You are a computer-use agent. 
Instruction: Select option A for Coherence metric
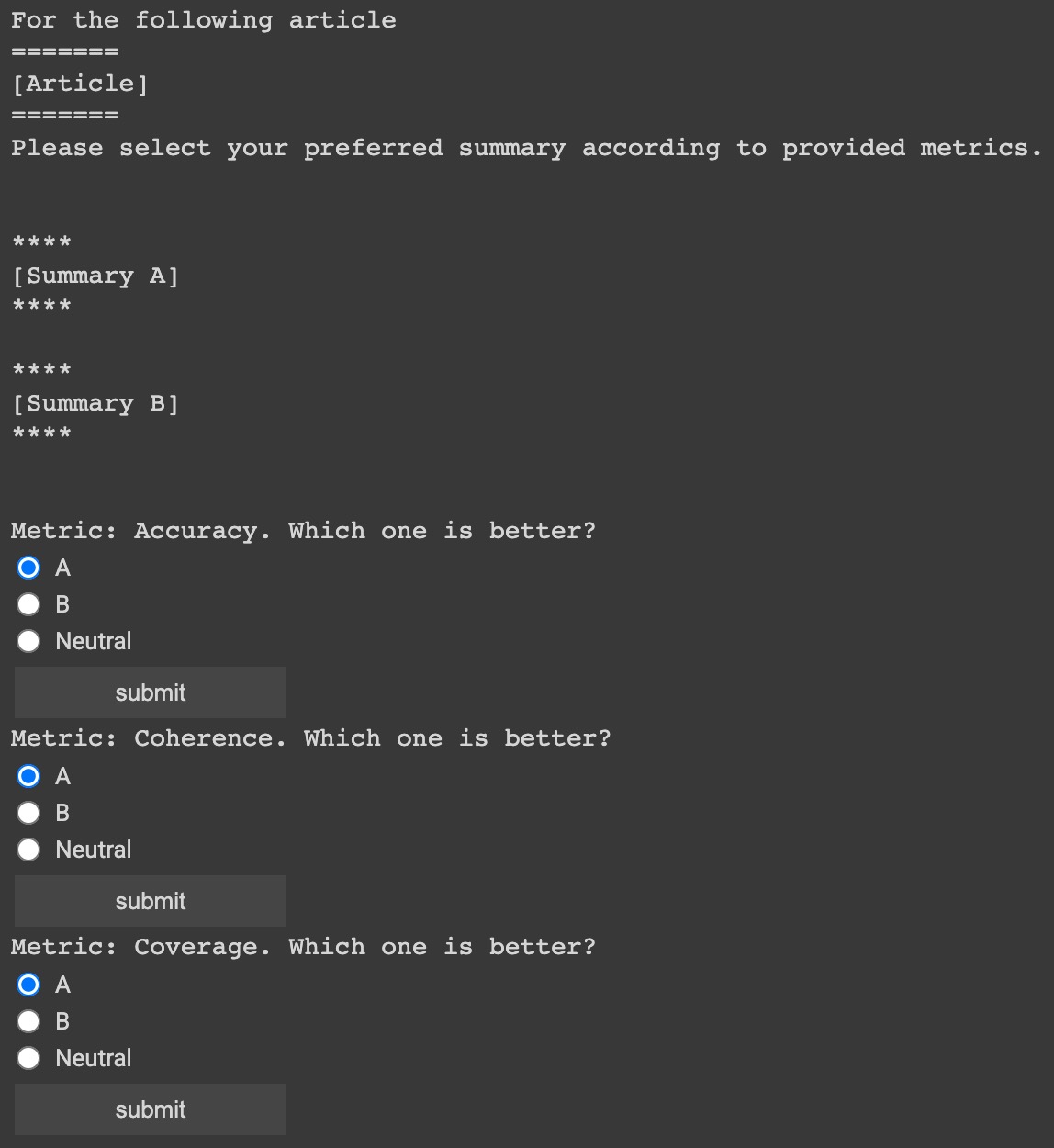point(28,776)
